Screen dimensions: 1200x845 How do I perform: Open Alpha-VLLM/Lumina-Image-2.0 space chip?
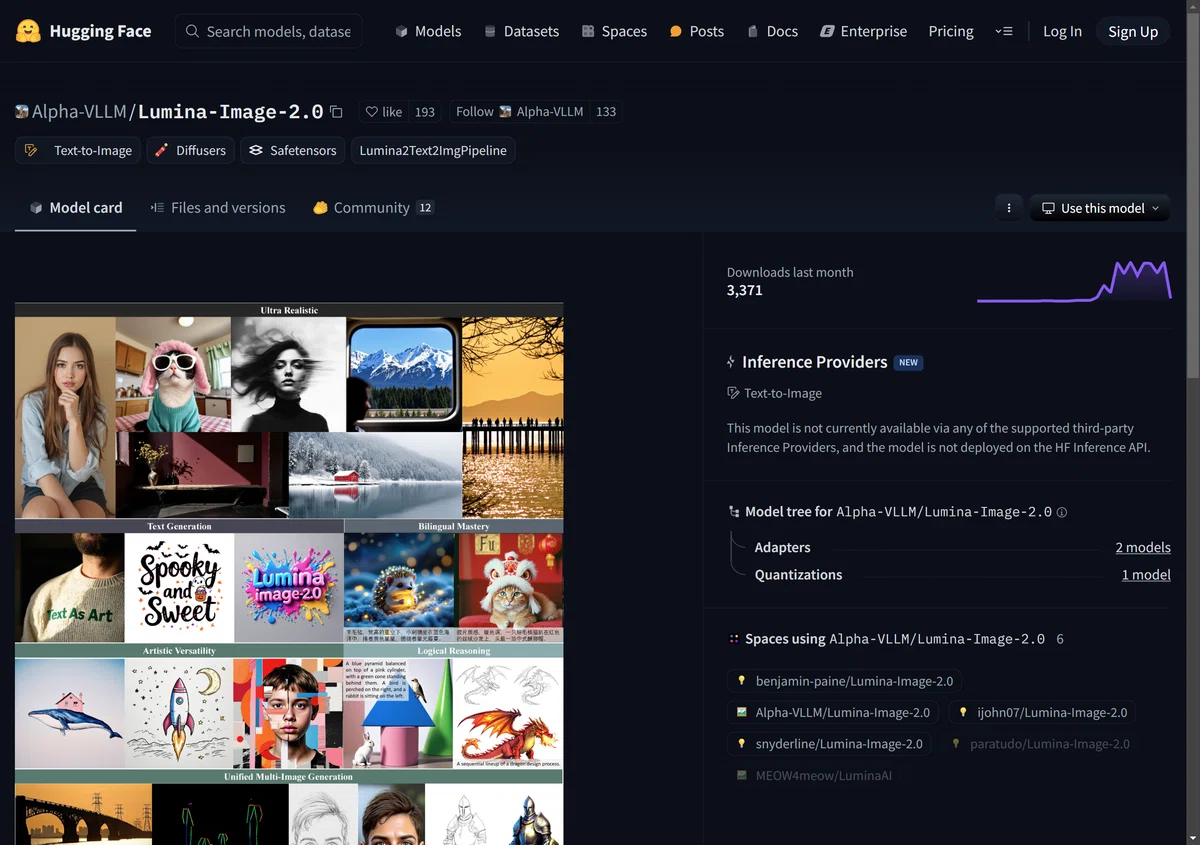[833, 712]
